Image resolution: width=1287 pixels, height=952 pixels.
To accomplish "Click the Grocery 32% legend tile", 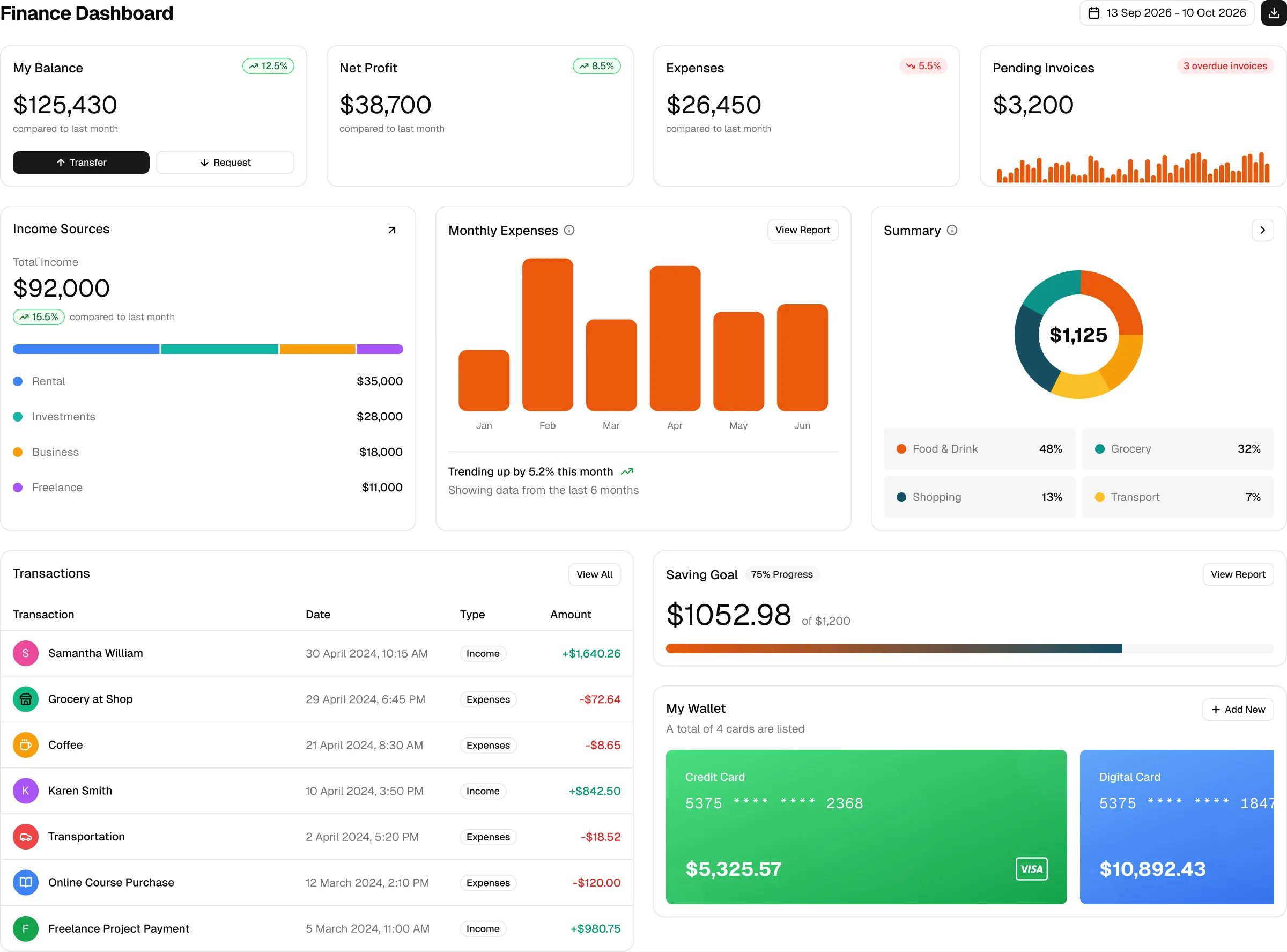I will (x=1178, y=448).
